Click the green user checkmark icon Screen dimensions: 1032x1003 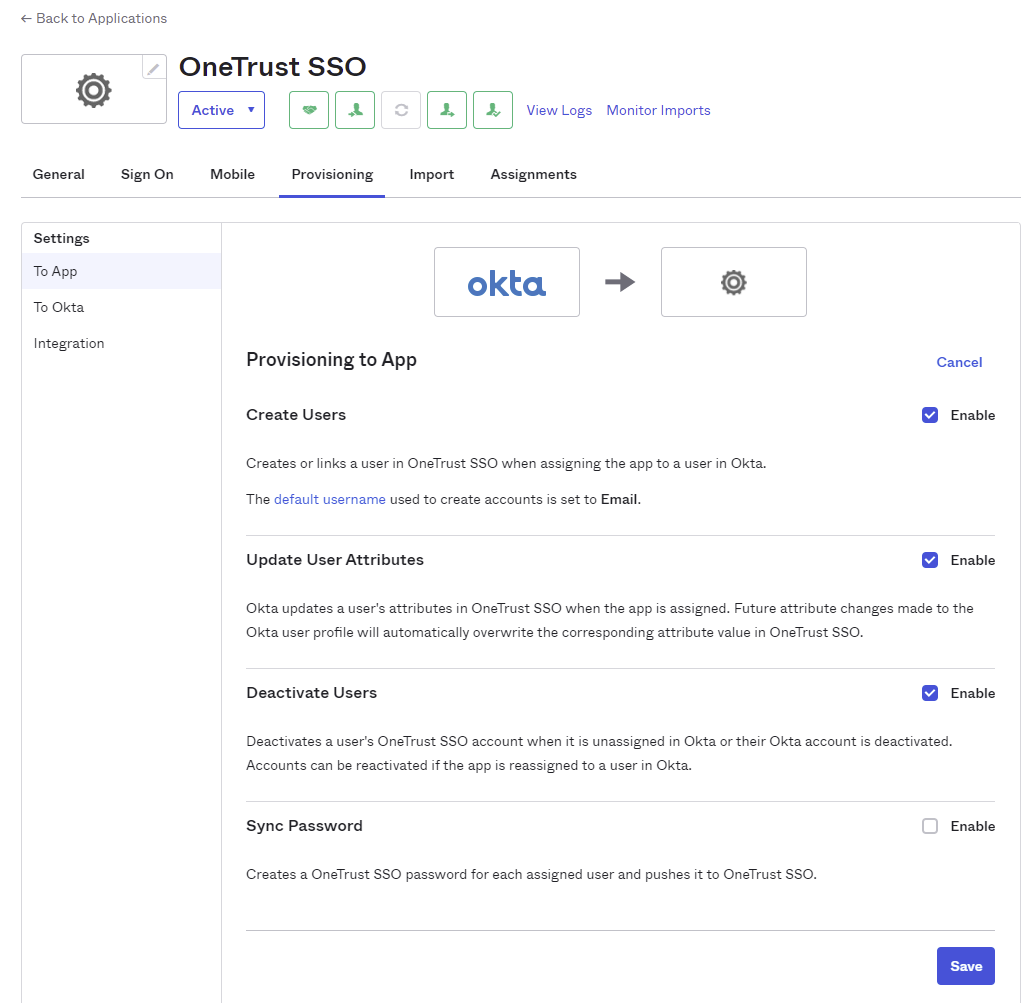[493, 110]
